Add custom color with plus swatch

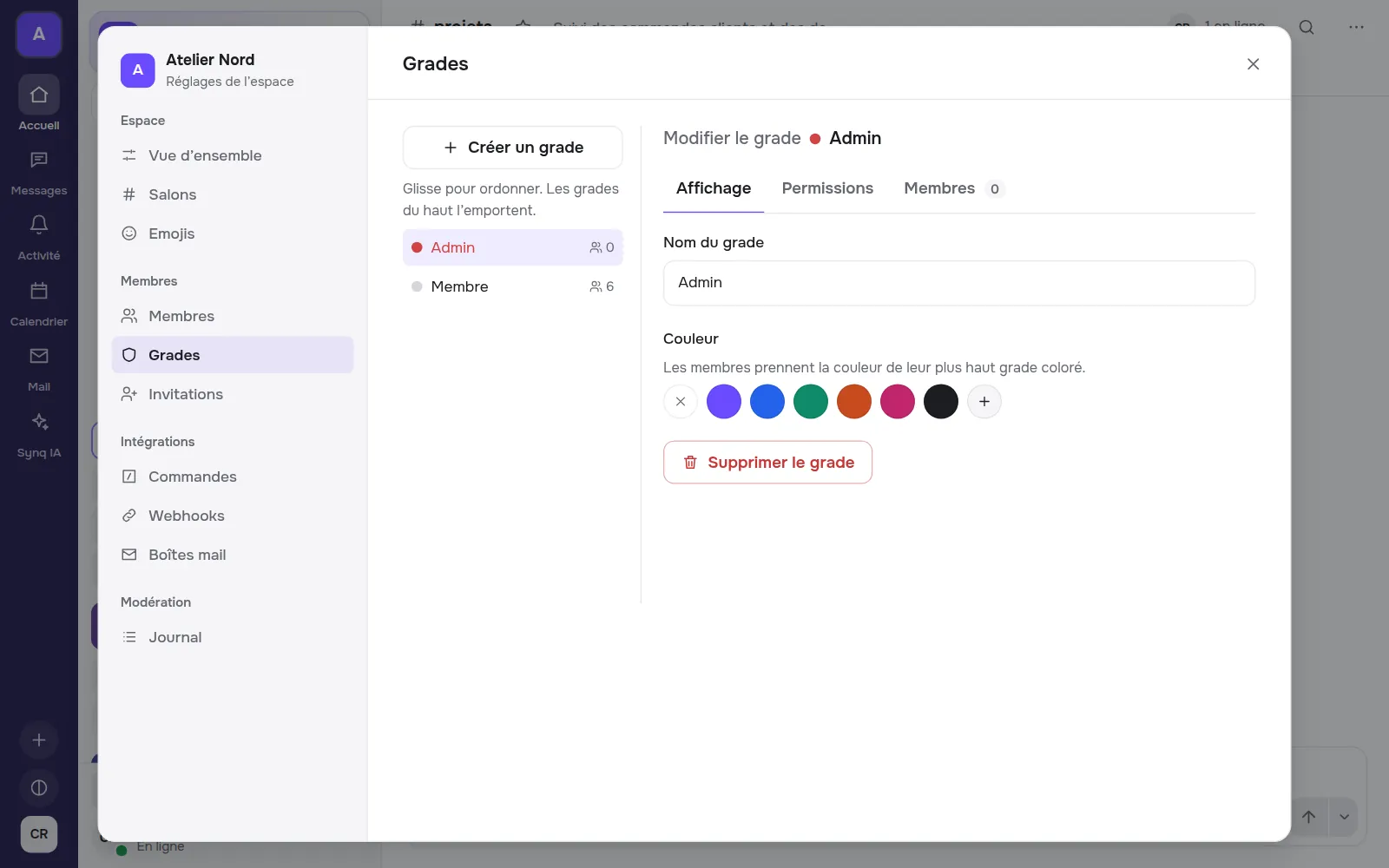pos(984,402)
